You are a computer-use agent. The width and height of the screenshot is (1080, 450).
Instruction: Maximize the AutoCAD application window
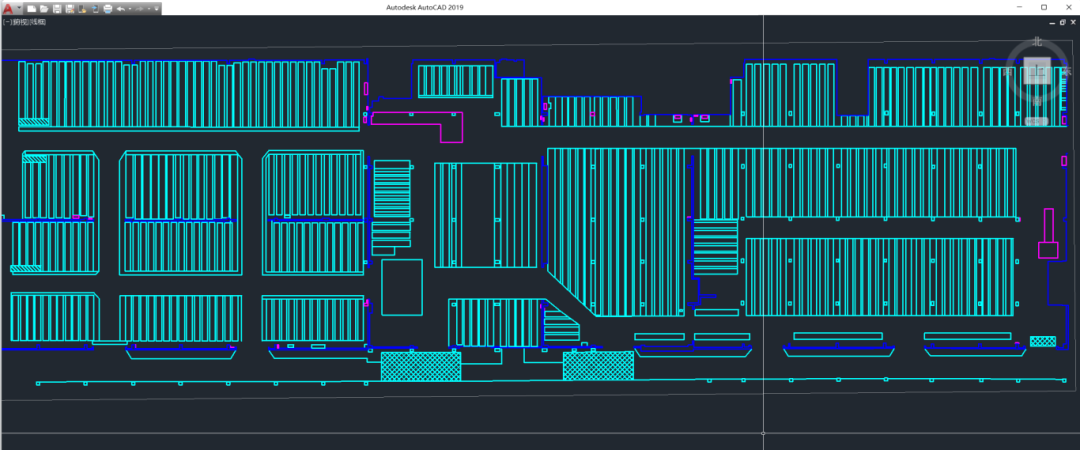pyautogui.click(x=1043, y=7)
